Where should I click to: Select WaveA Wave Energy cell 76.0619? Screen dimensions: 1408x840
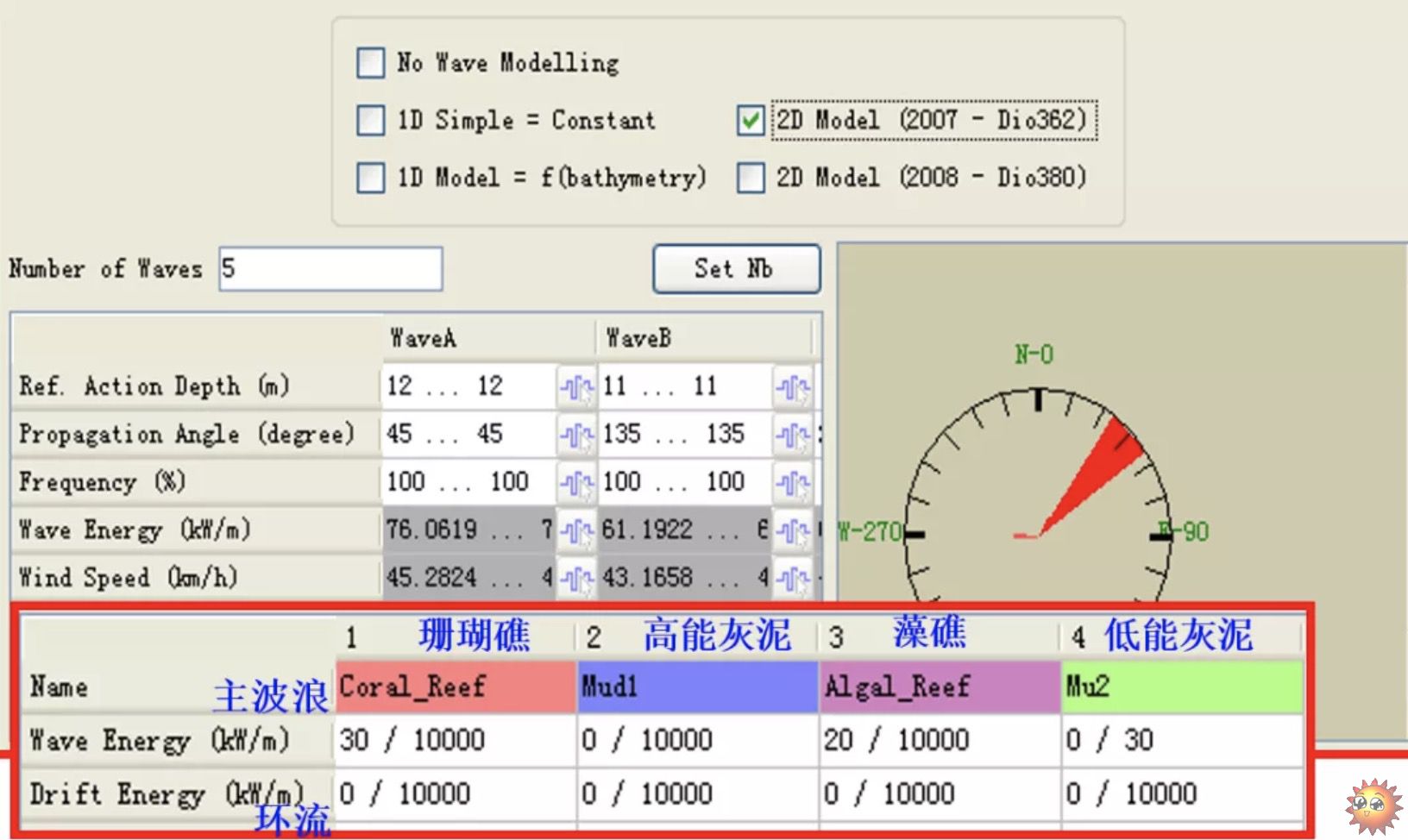click(468, 530)
